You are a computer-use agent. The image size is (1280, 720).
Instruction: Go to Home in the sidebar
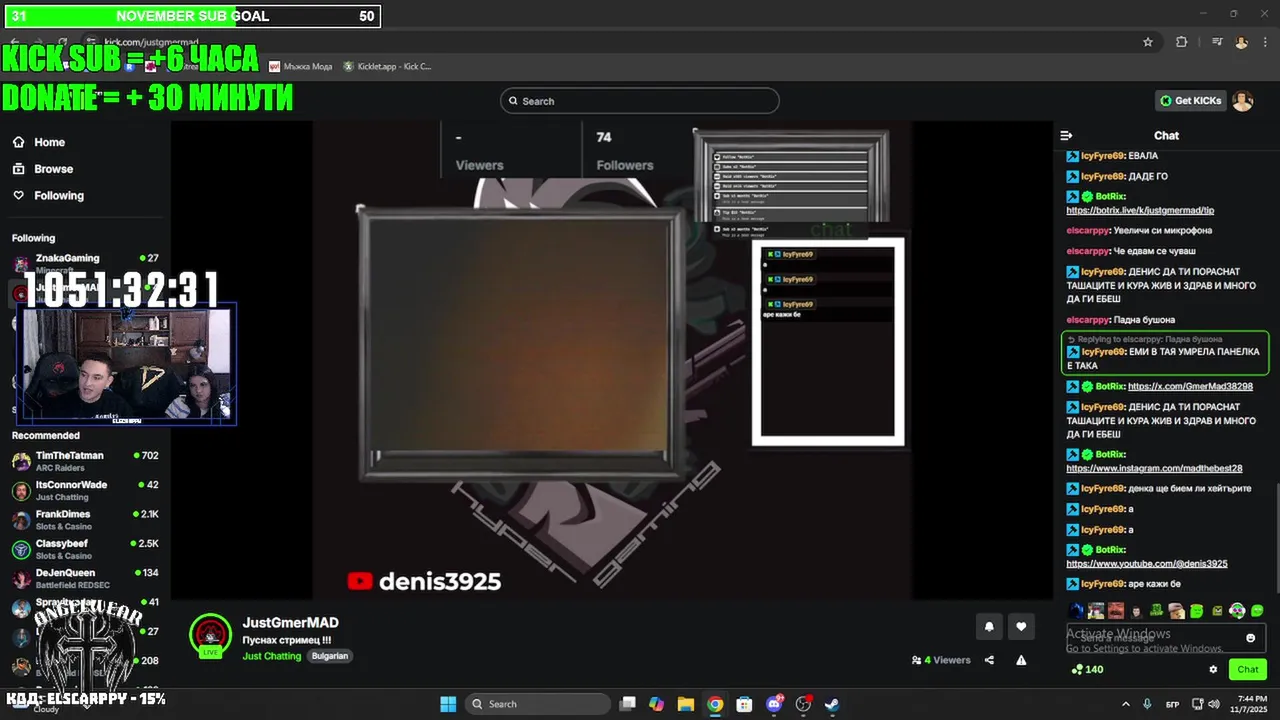(40, 142)
